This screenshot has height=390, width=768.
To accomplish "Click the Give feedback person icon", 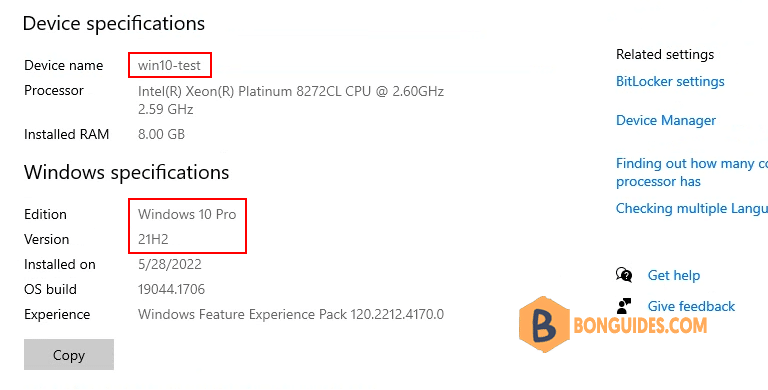I will [x=624, y=306].
